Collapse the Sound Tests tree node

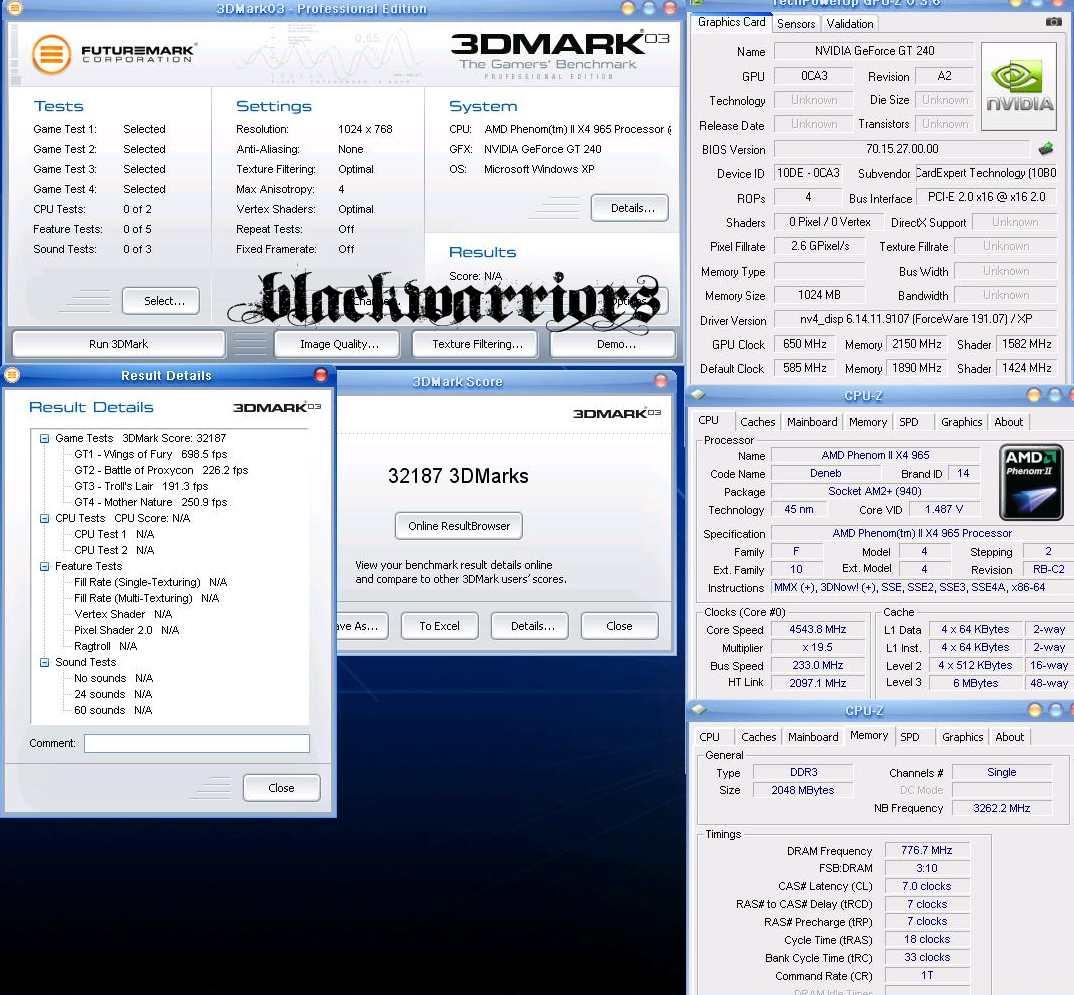(45, 662)
